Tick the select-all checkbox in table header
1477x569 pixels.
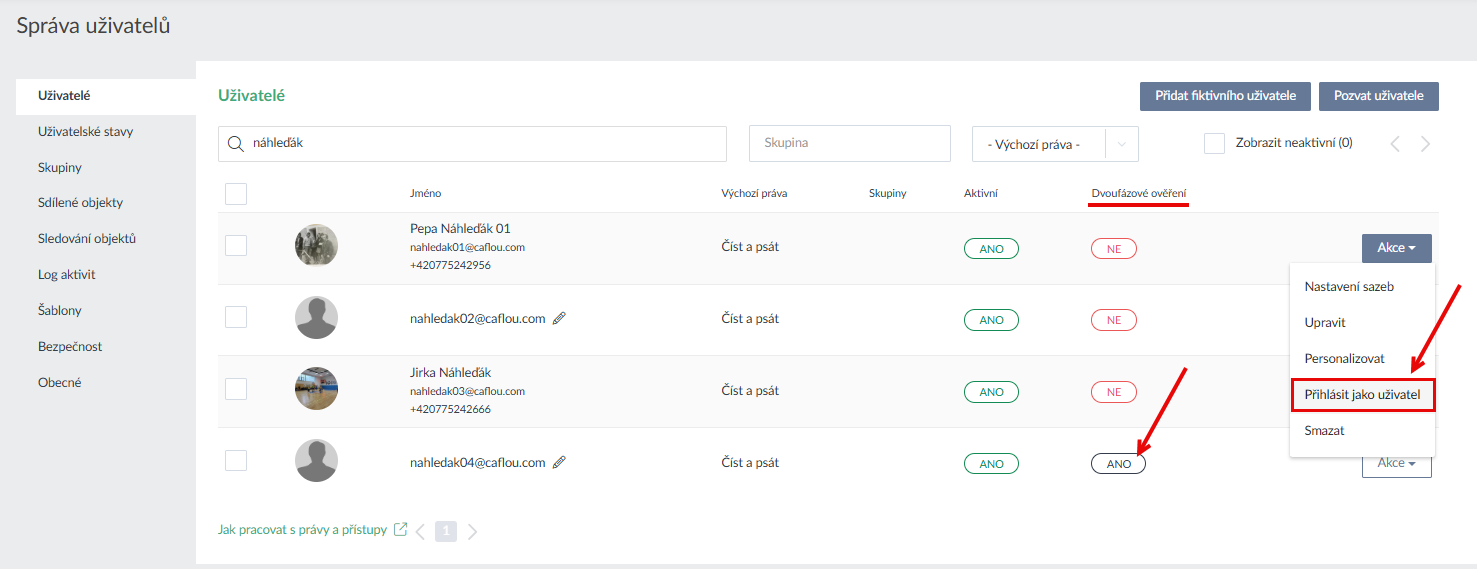(x=236, y=194)
